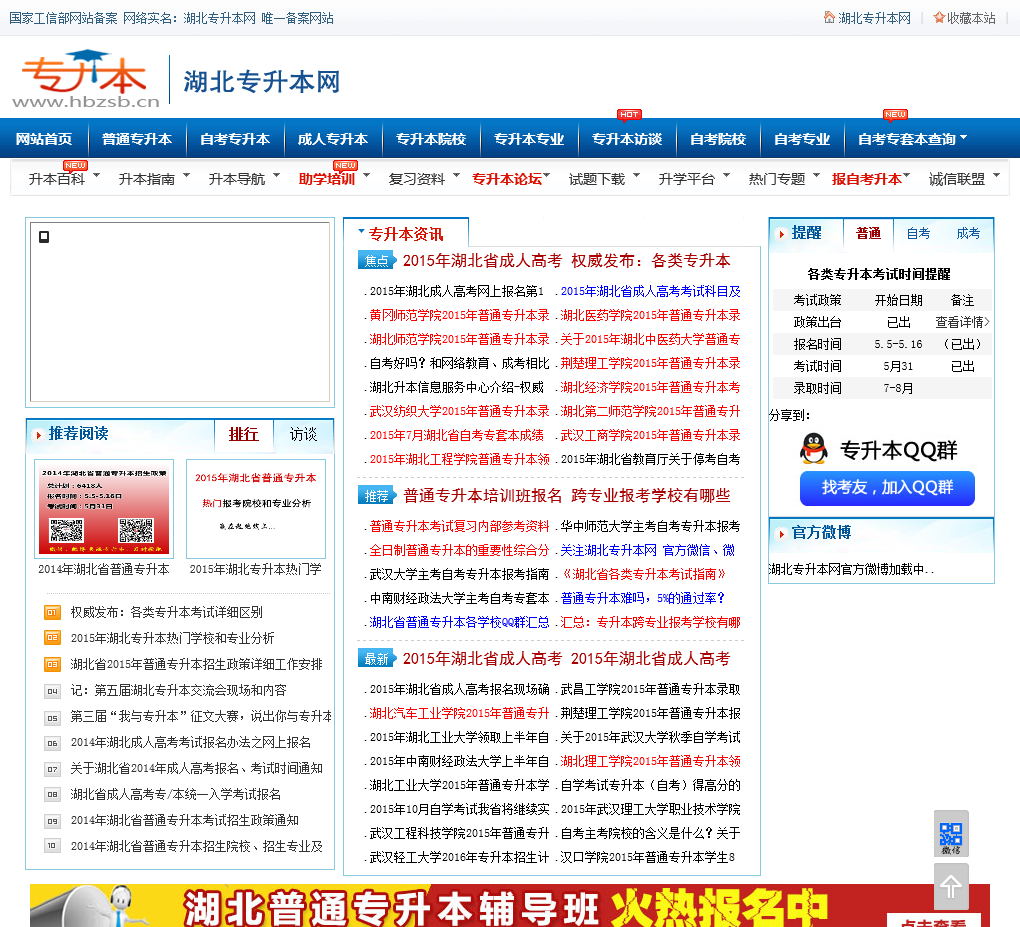Click the 最新 tag icon
Screen dimensions: 1020x927
tap(377, 658)
